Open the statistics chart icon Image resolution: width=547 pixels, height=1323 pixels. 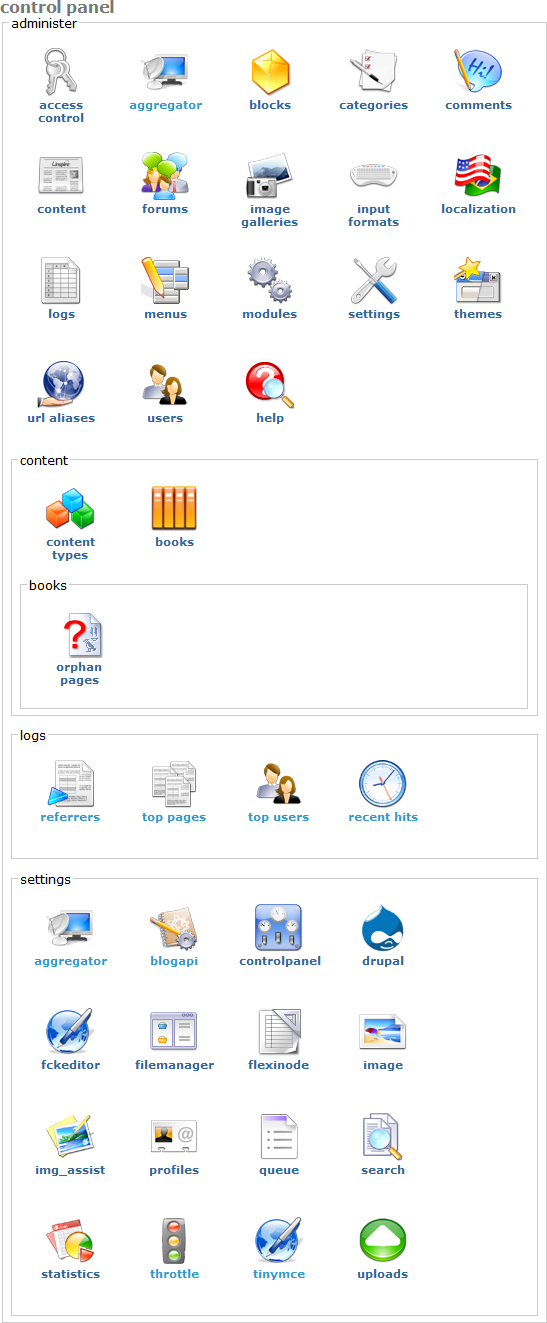[x=70, y=1241]
